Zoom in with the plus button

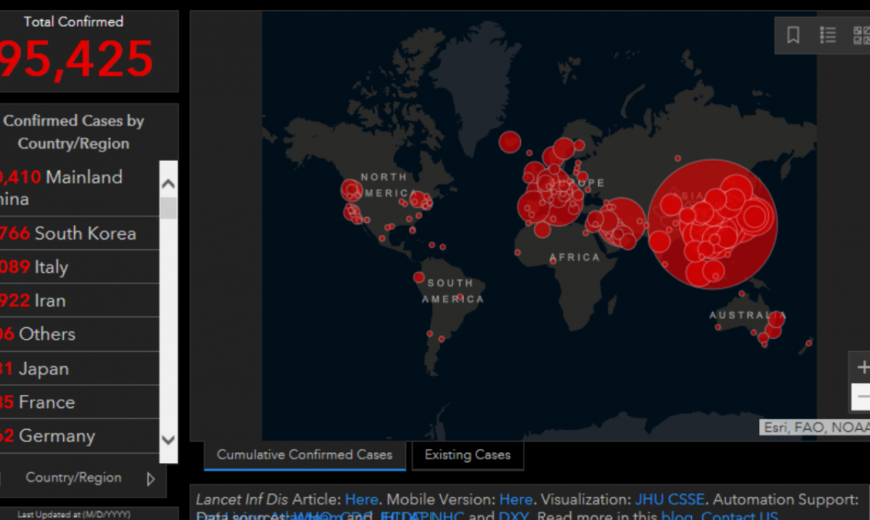point(862,367)
